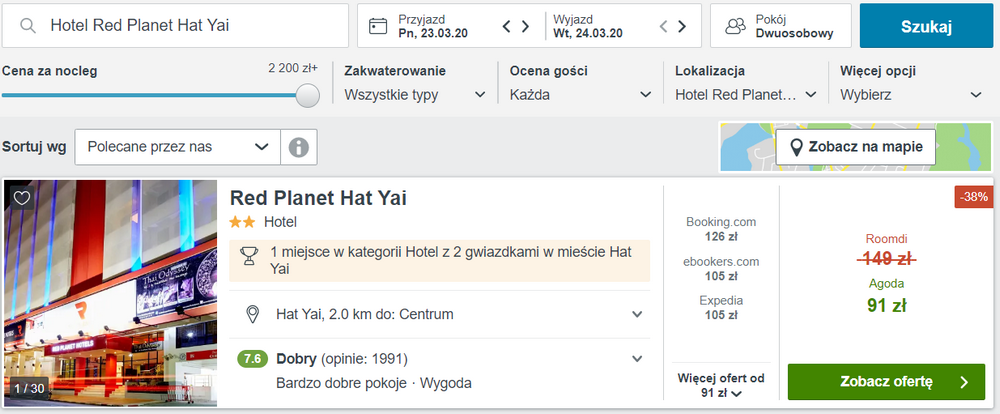Click the heart favorite icon on hotel photo
1000x414 pixels.
22,198
